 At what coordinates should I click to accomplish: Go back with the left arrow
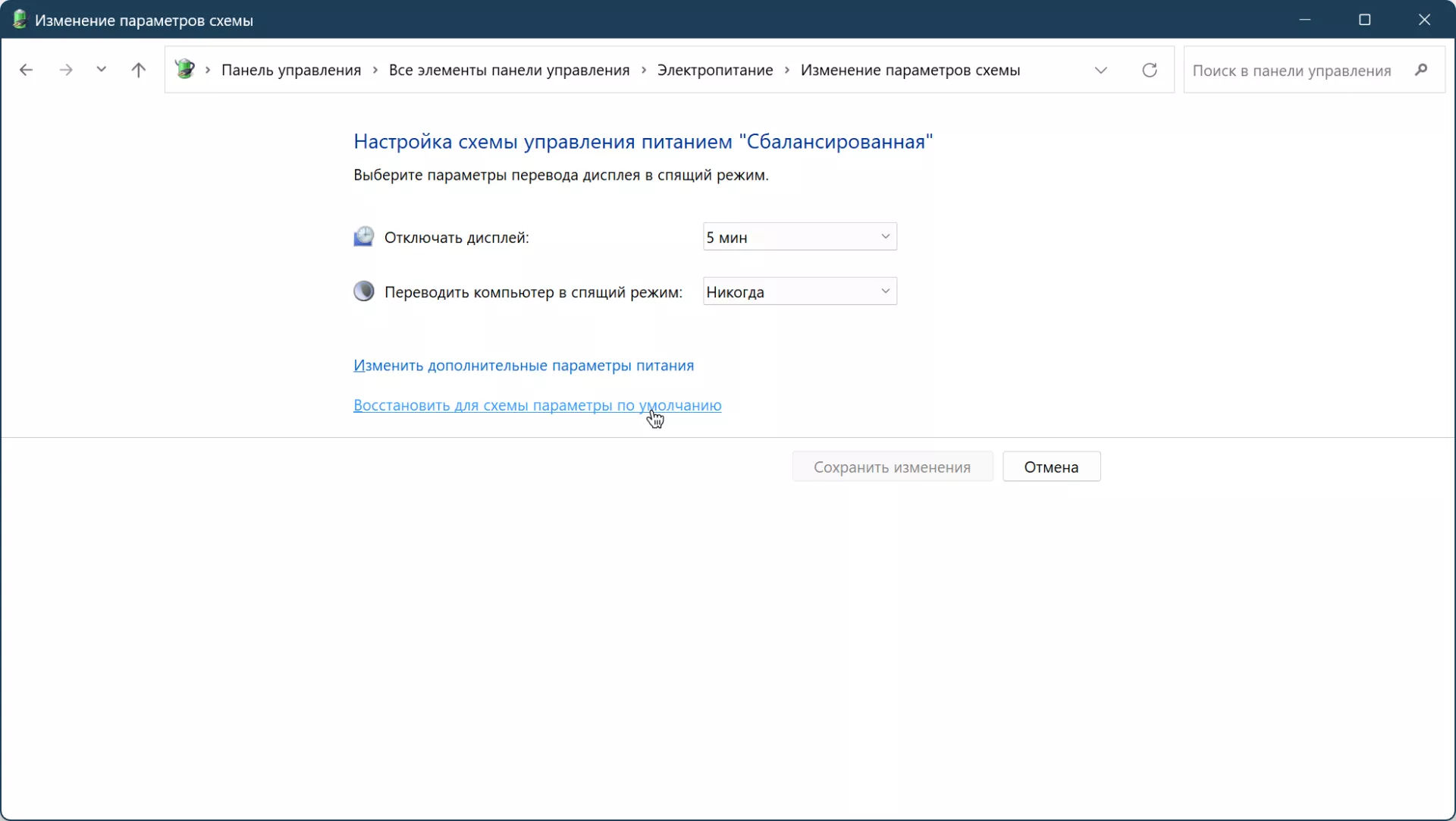point(26,70)
